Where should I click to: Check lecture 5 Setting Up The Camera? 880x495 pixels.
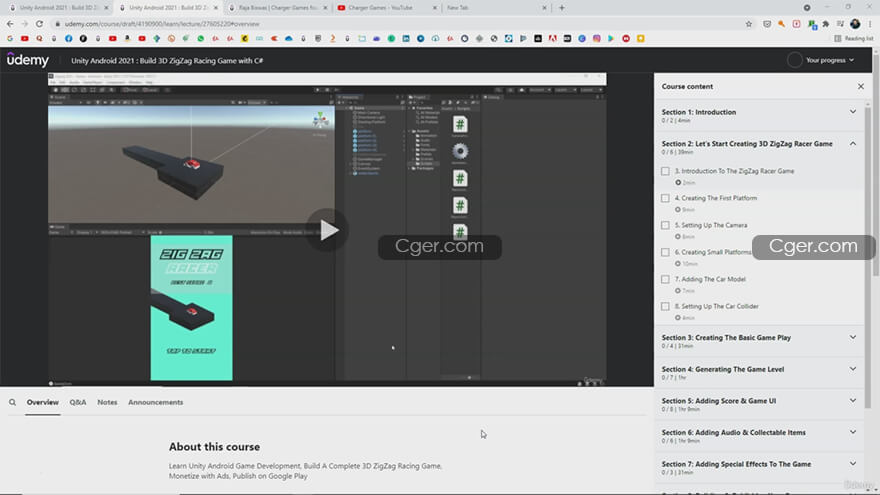click(x=665, y=225)
